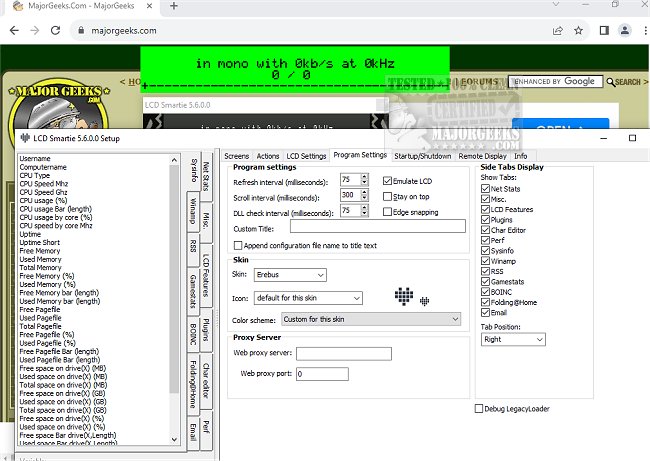Switch to the Remote Display tab
The height and width of the screenshot is (461, 650).
tap(483, 156)
